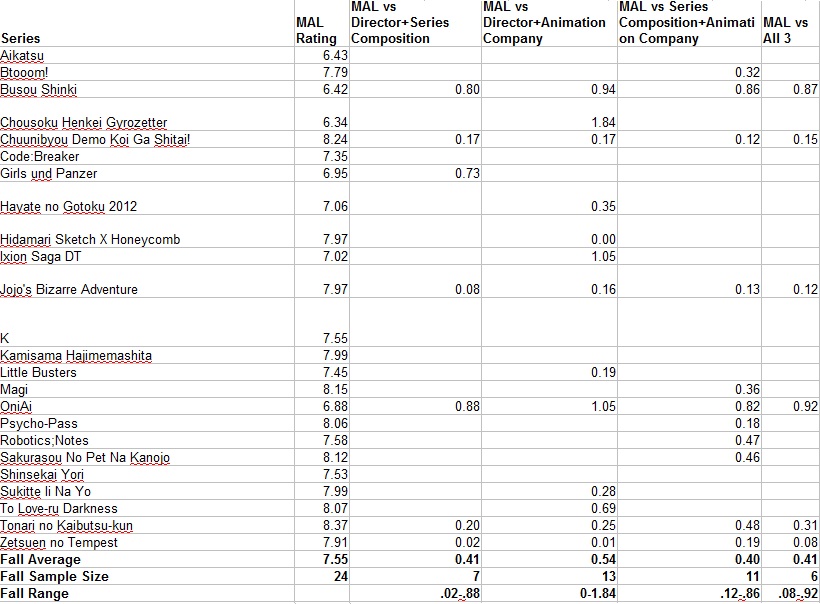Click the 'Busou Shinki' series cell

pos(147,89)
